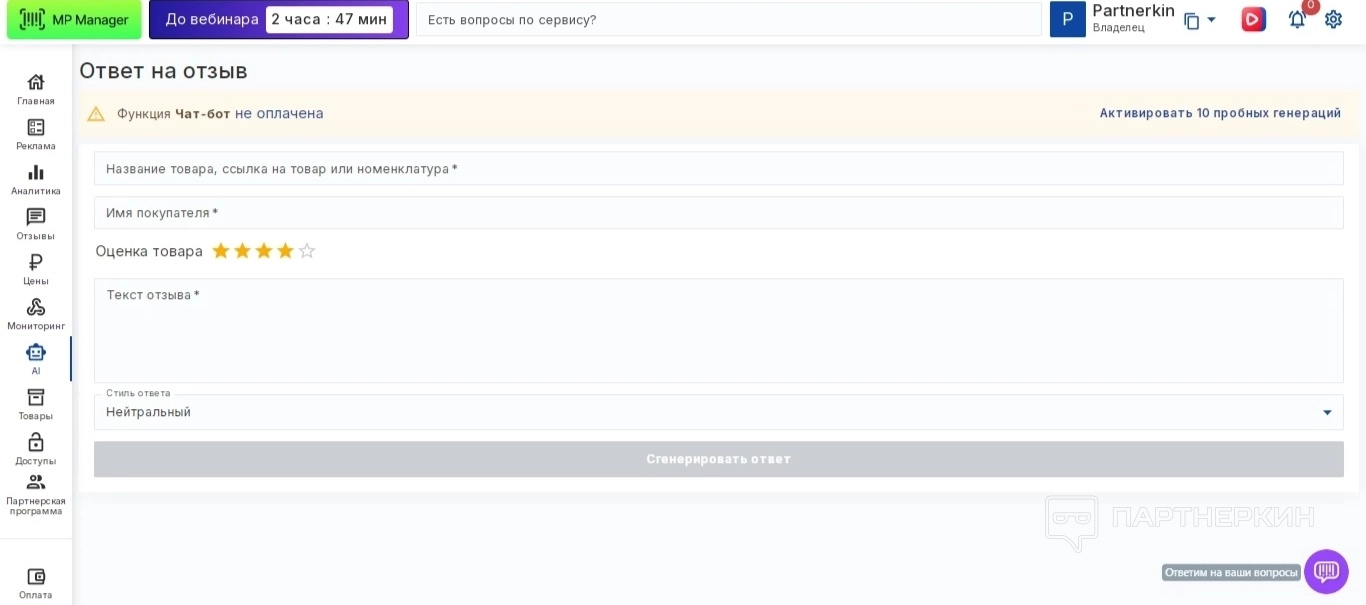The height and width of the screenshot is (605, 1366).
Task: Select the AI robot sidebar icon
Action: click(36, 352)
